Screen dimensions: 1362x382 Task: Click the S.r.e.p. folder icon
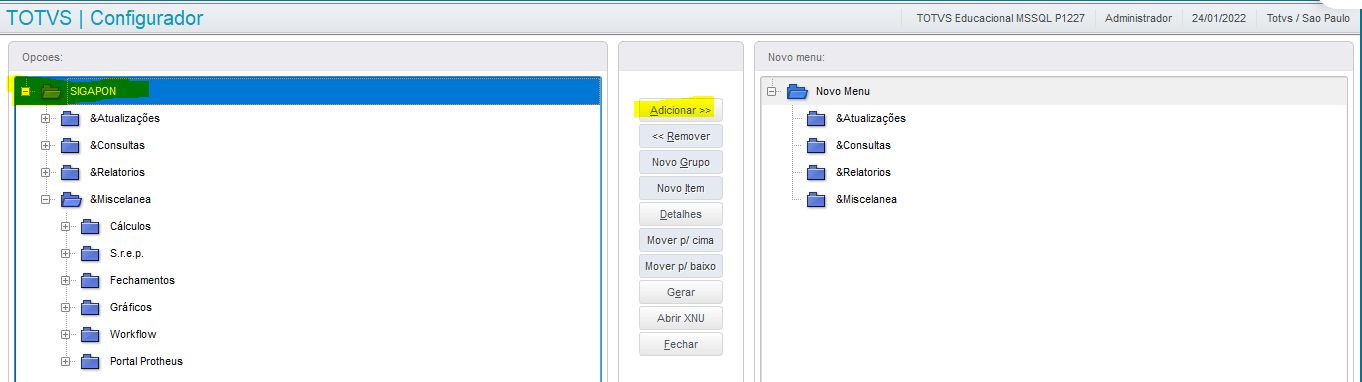click(x=90, y=254)
